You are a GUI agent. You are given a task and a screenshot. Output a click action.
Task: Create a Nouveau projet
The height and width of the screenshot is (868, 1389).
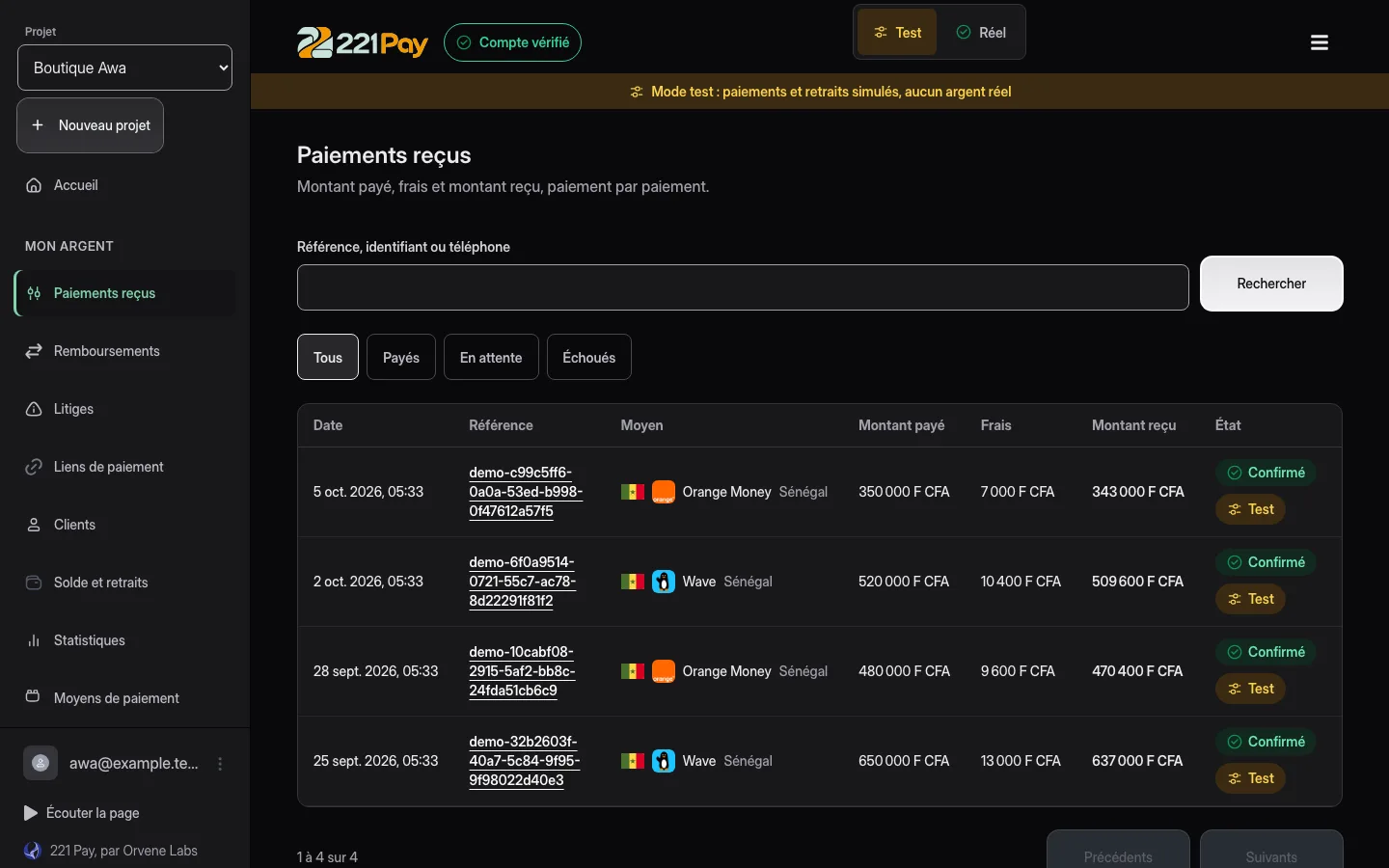(x=90, y=125)
